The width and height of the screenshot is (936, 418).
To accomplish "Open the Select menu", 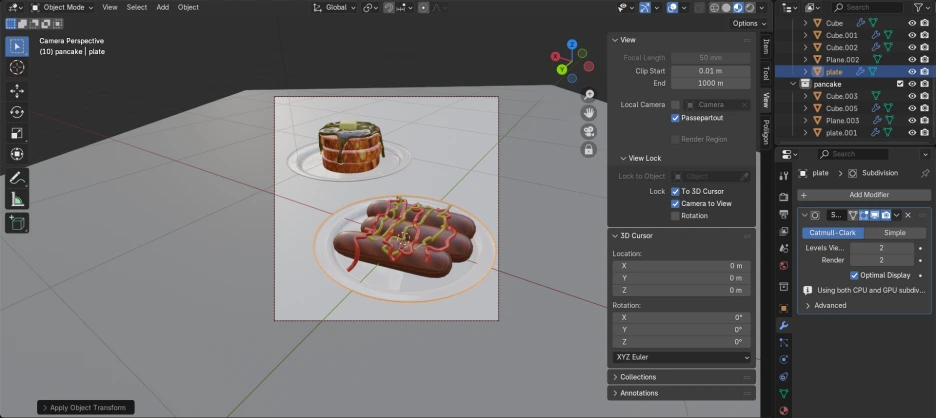I will [x=136, y=7].
